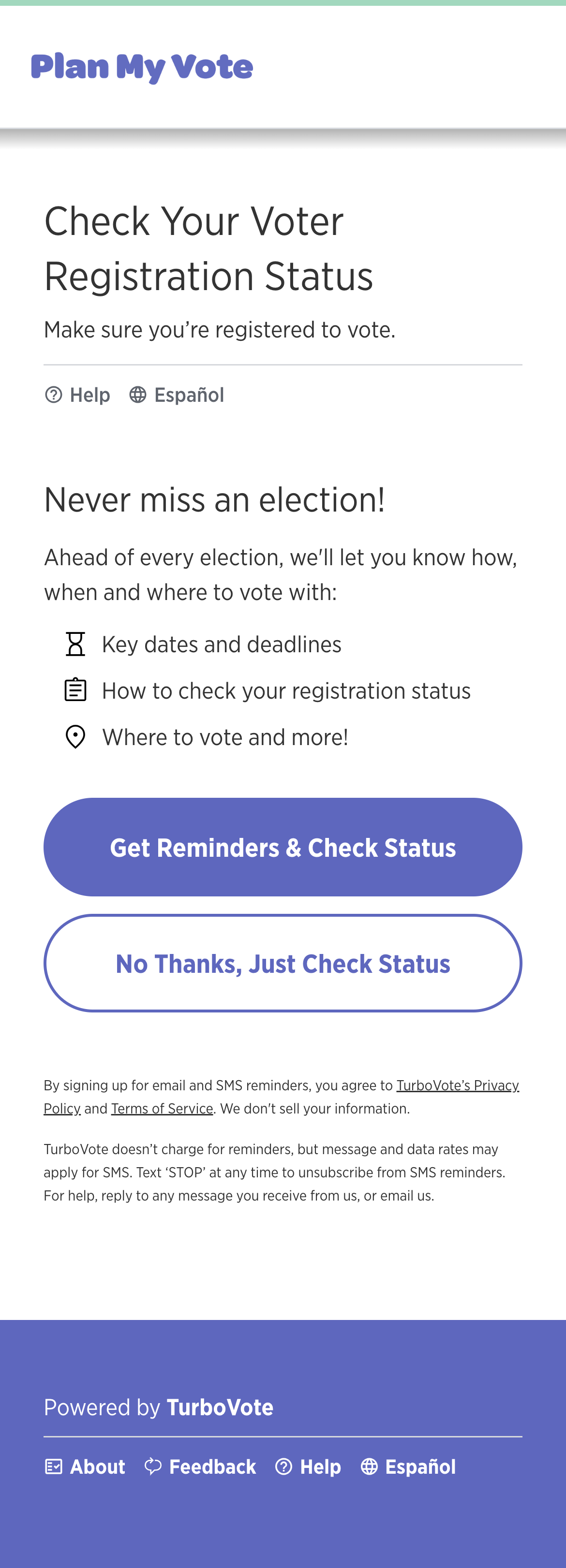The image size is (566, 1568).
Task: Click the footer Help circle icon
Action: 284,1466
